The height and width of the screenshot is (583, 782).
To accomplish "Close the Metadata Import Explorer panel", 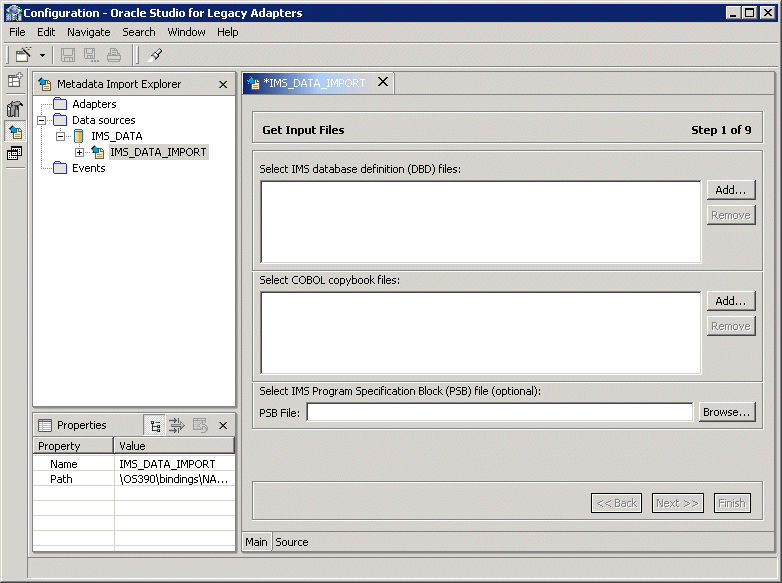I will (x=223, y=85).
